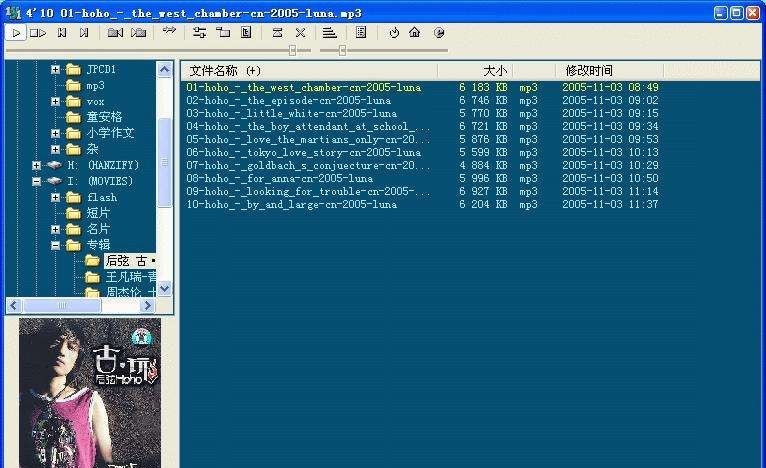
Task: Collapse the I: (MOVIES) drive node
Action: 37,181
